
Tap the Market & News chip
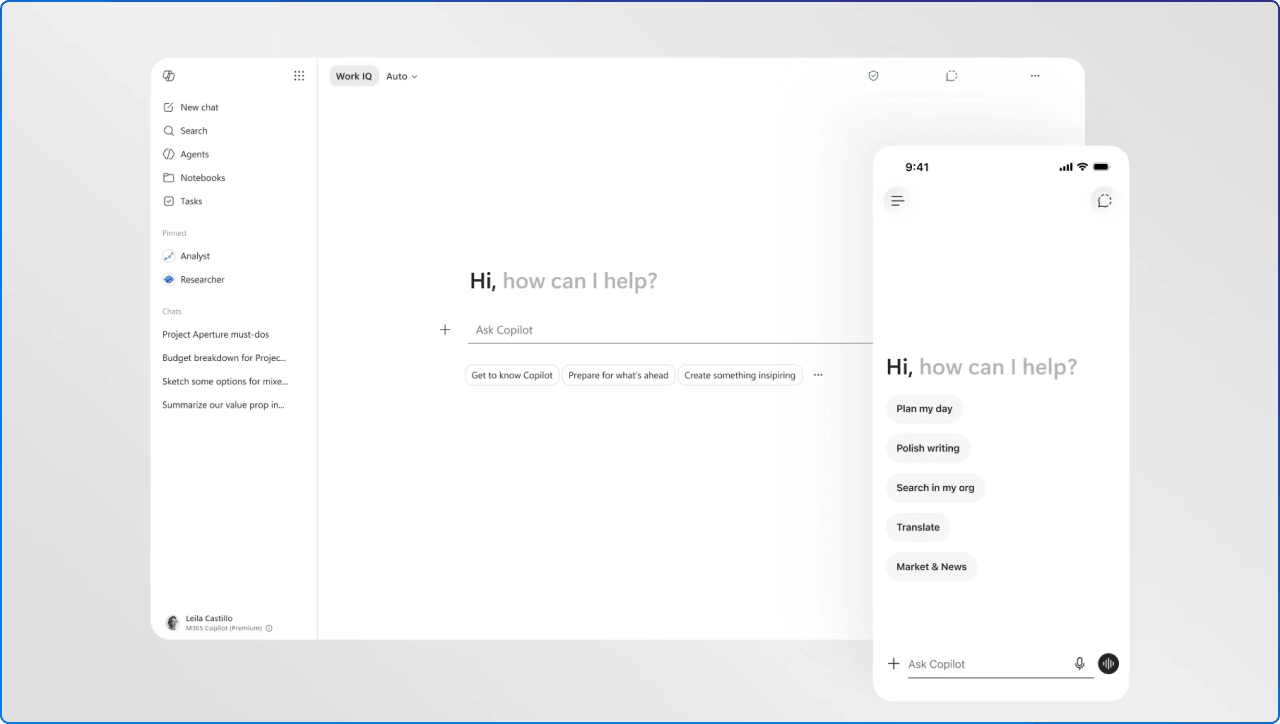[x=931, y=567]
